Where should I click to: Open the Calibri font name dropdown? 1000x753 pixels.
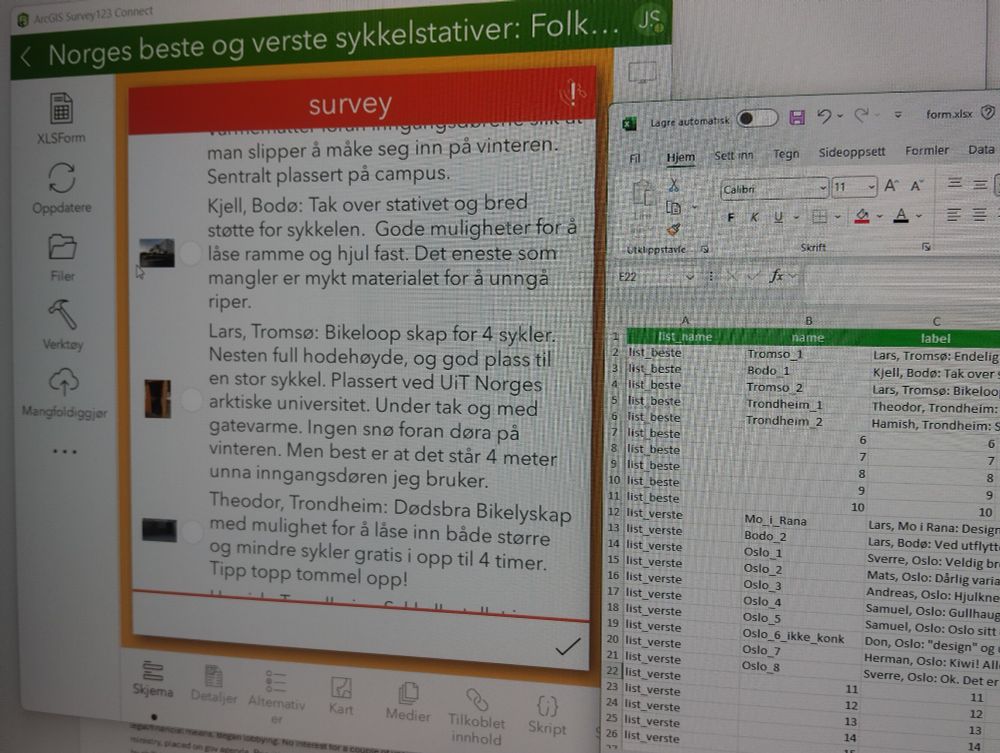click(x=823, y=188)
